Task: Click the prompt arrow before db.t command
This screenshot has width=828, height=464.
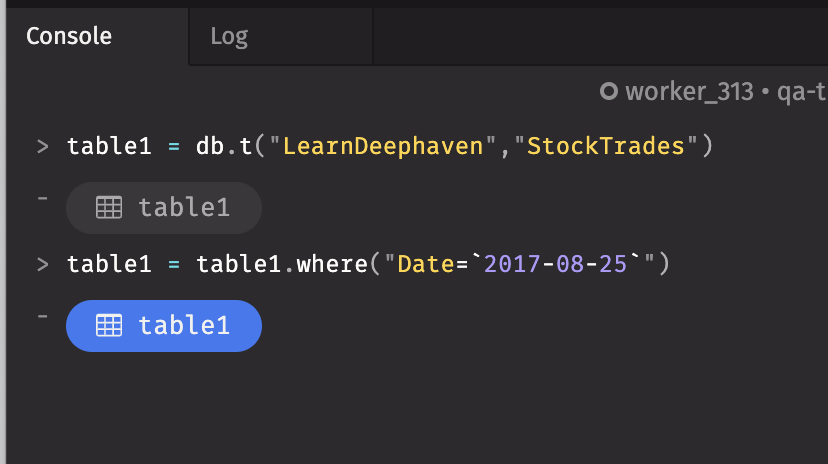Action: click(43, 146)
